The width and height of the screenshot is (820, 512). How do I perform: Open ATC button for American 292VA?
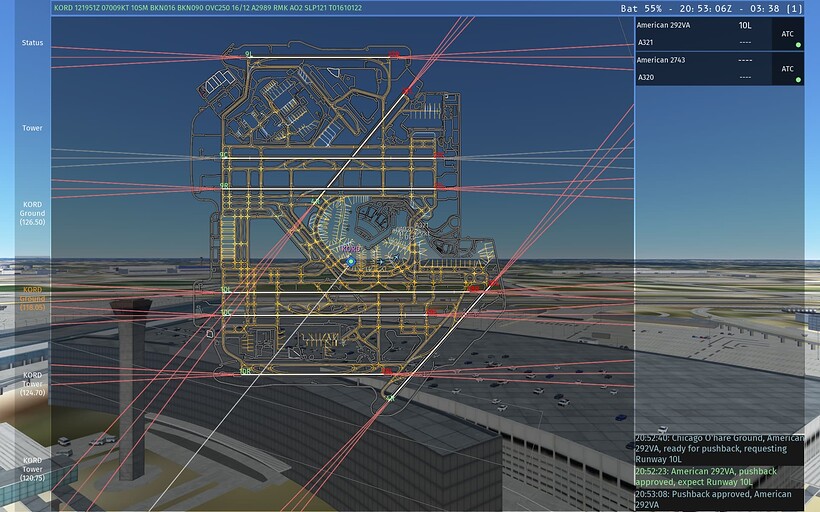coord(788,34)
